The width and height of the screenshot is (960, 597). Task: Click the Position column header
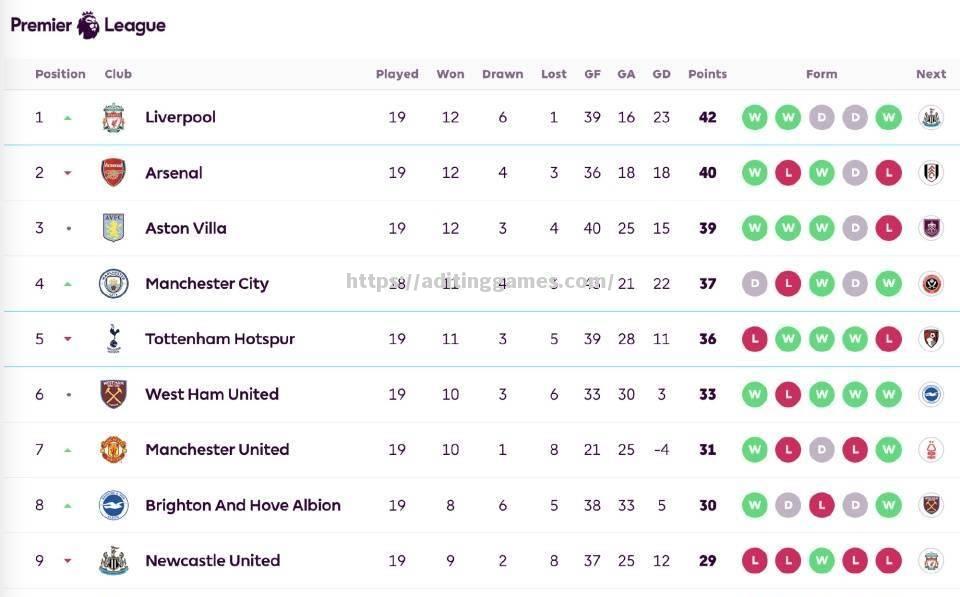[60, 74]
